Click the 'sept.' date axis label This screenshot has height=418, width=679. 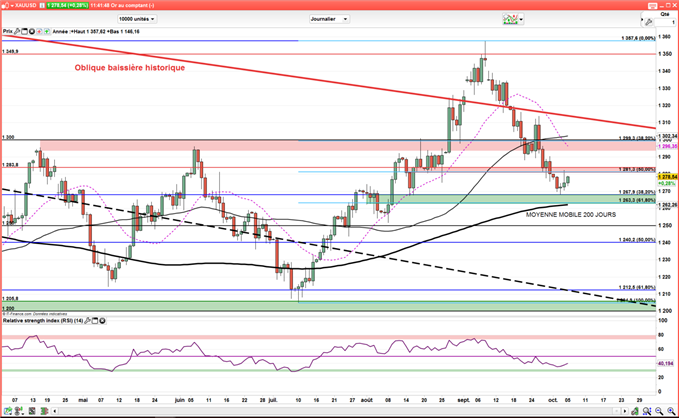pyautogui.click(x=463, y=400)
